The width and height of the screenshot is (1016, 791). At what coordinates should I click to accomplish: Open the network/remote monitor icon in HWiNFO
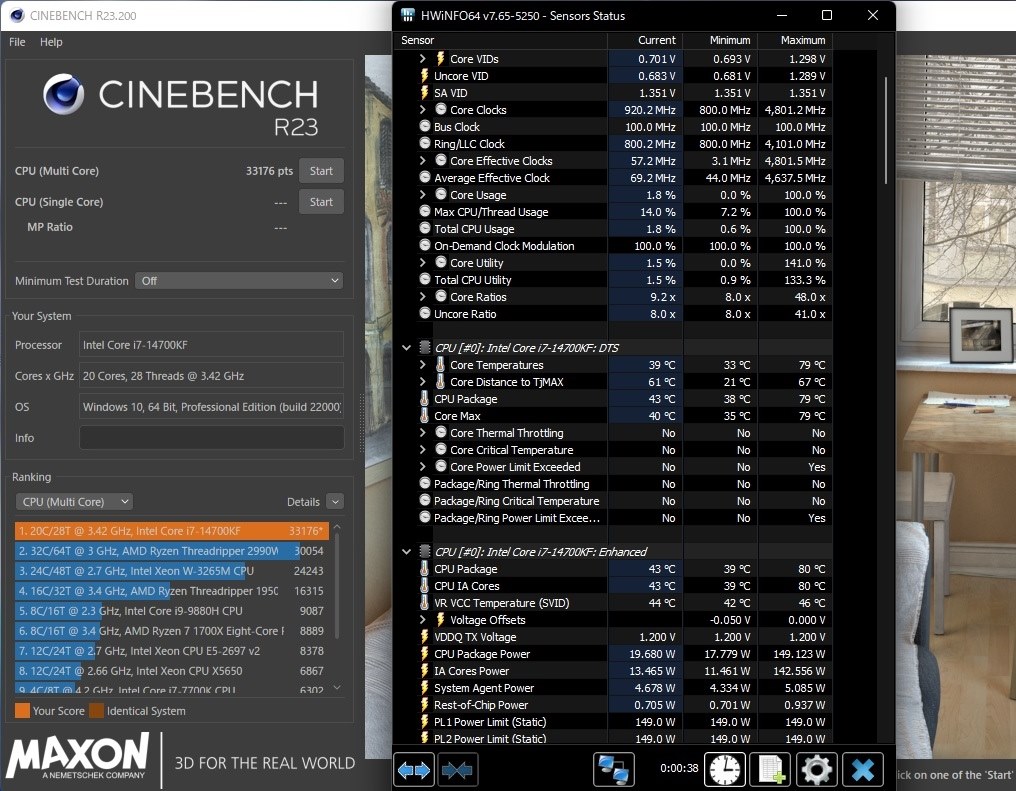click(x=614, y=770)
